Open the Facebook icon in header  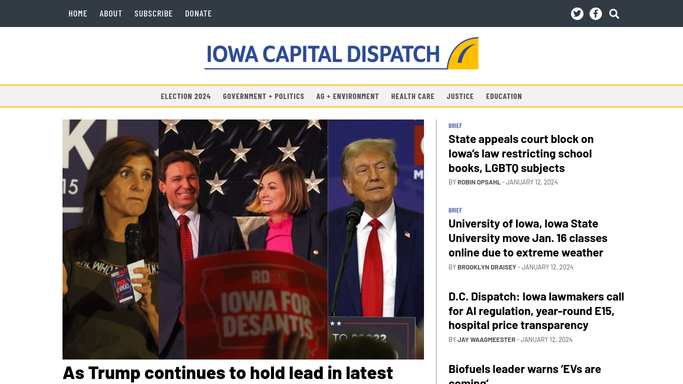click(x=595, y=14)
